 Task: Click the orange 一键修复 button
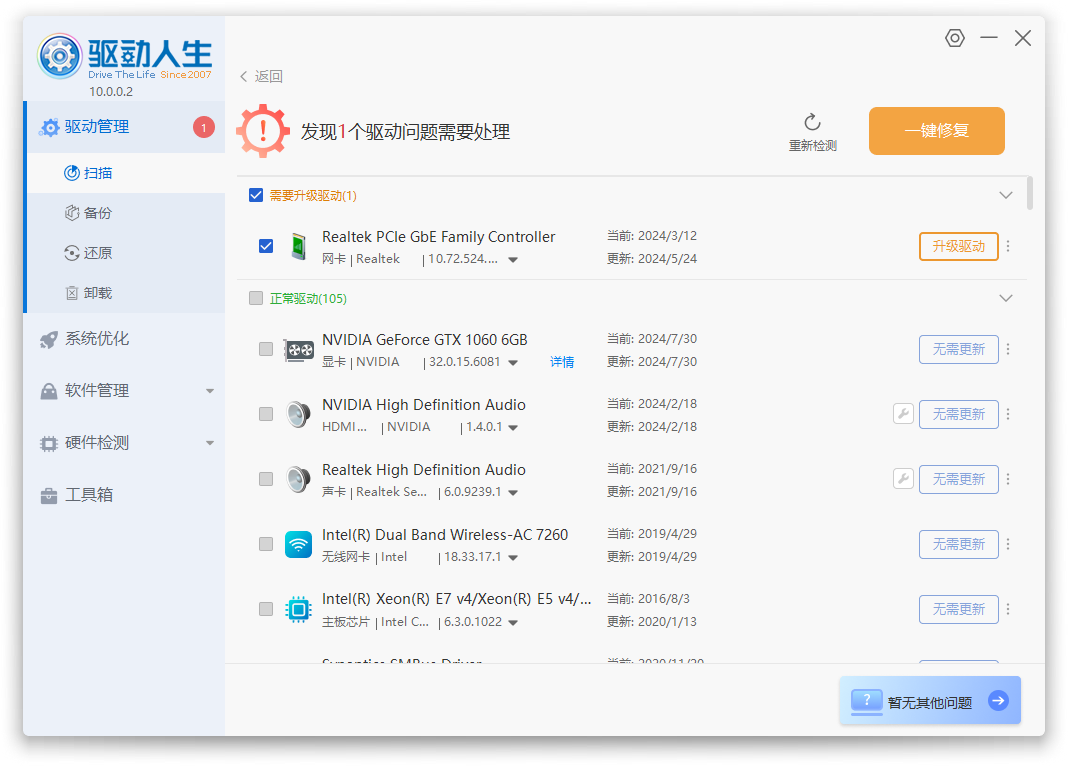pyautogui.click(x=936, y=131)
